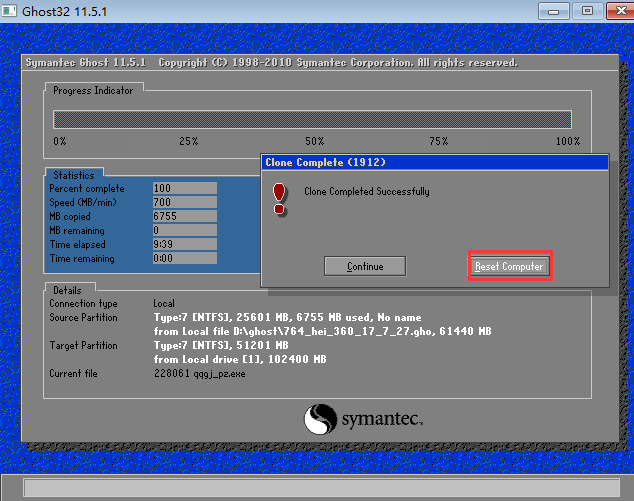This screenshot has width=634, height=501.
Task: Click the full progress indicator bar
Action: pos(312,119)
